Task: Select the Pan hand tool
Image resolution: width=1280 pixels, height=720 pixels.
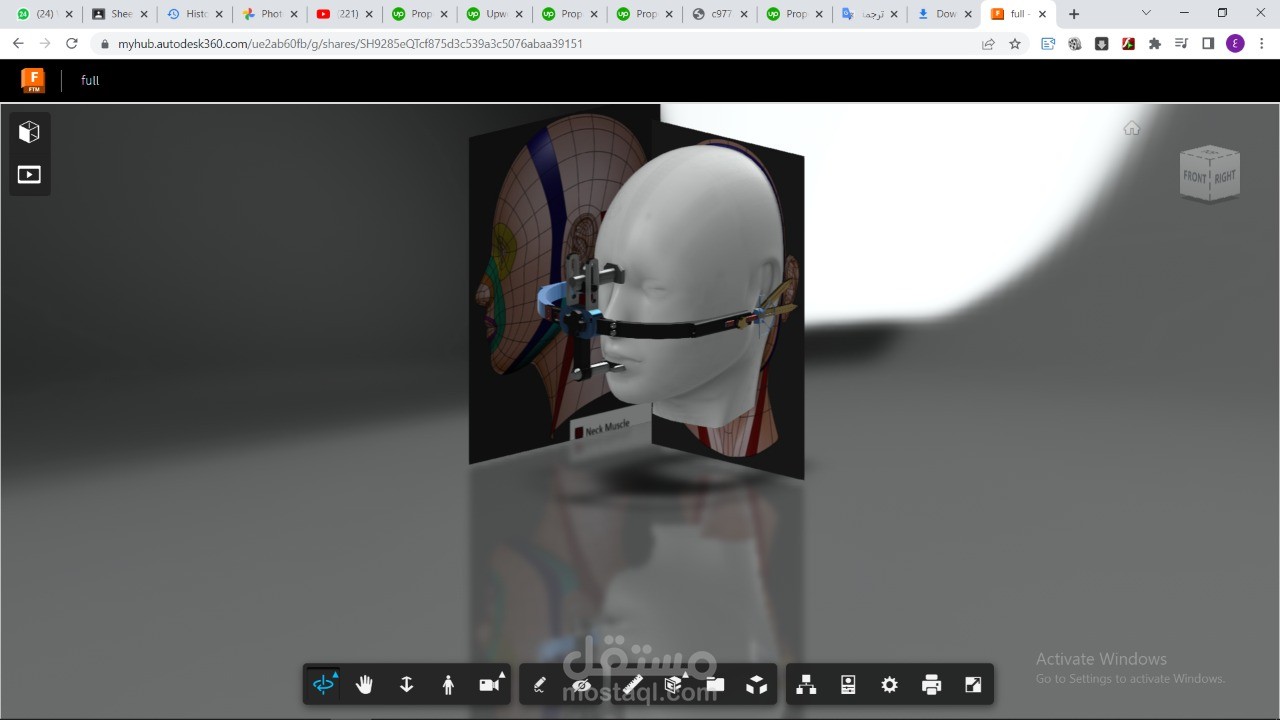Action: coord(365,685)
